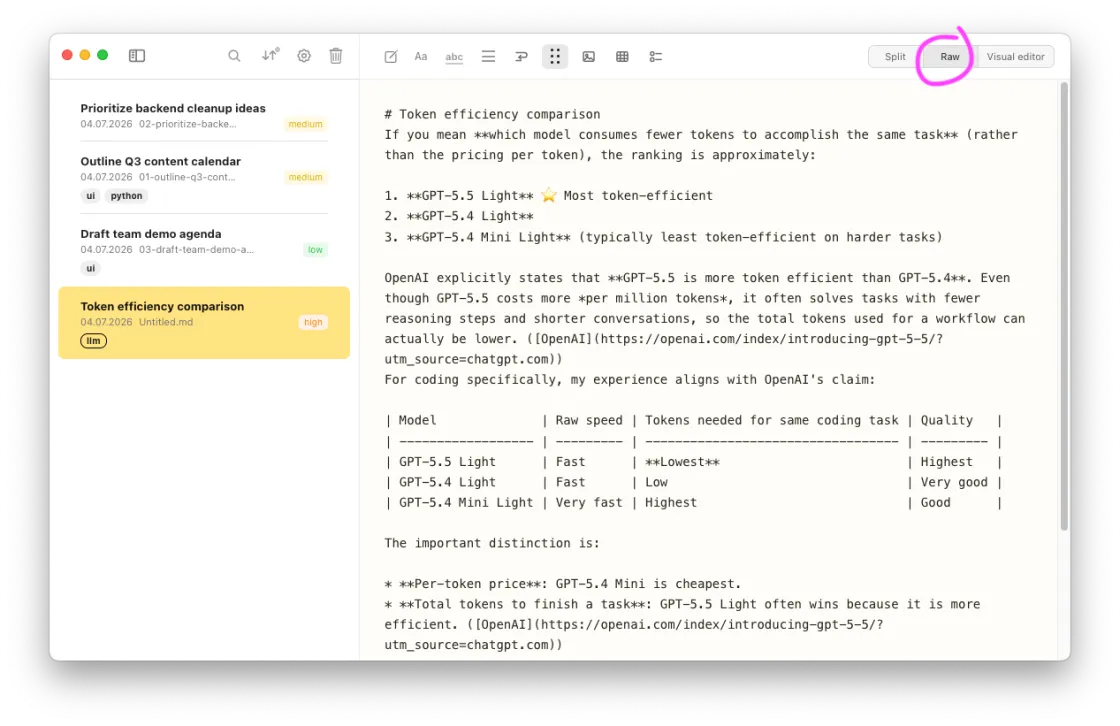Click the OpenAI URL near the bottom bullet
The image size is (1120, 726).
pos(634,635)
